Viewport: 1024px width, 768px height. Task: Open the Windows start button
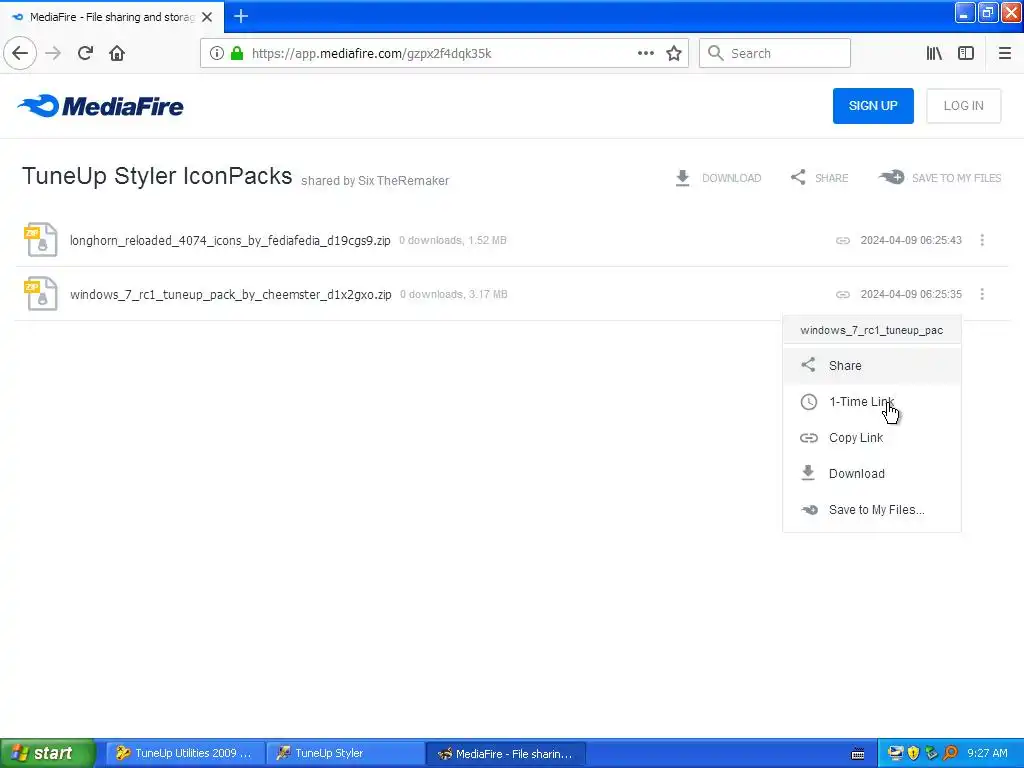coord(47,753)
